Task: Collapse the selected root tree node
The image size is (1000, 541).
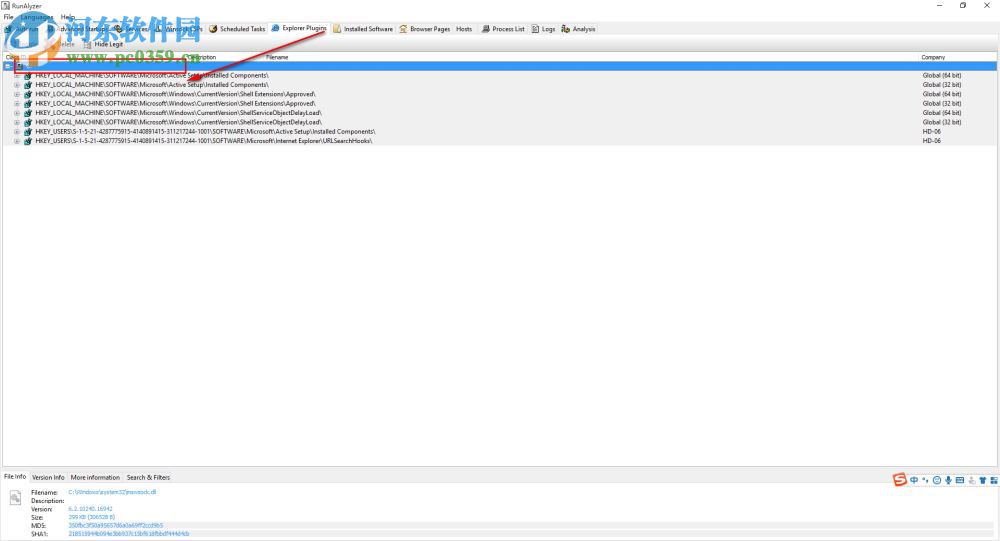Action: [x=8, y=66]
